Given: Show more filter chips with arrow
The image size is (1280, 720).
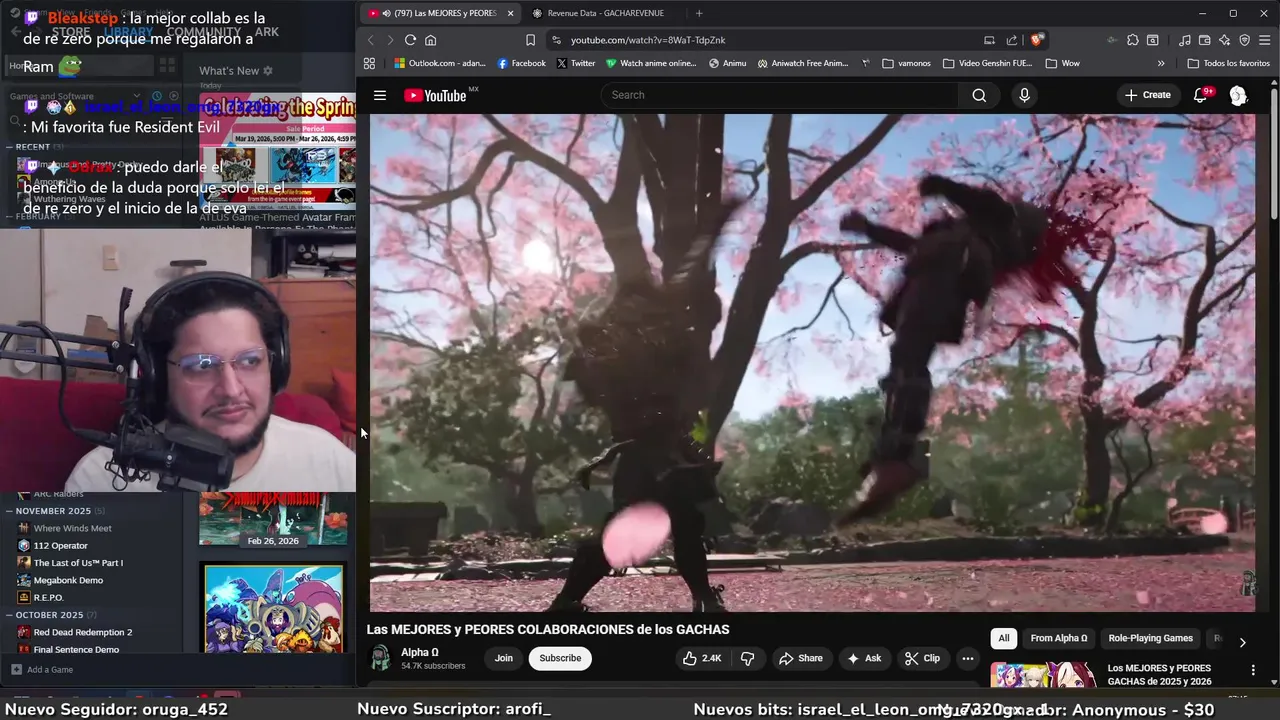Looking at the screenshot, I should tap(1242, 642).
